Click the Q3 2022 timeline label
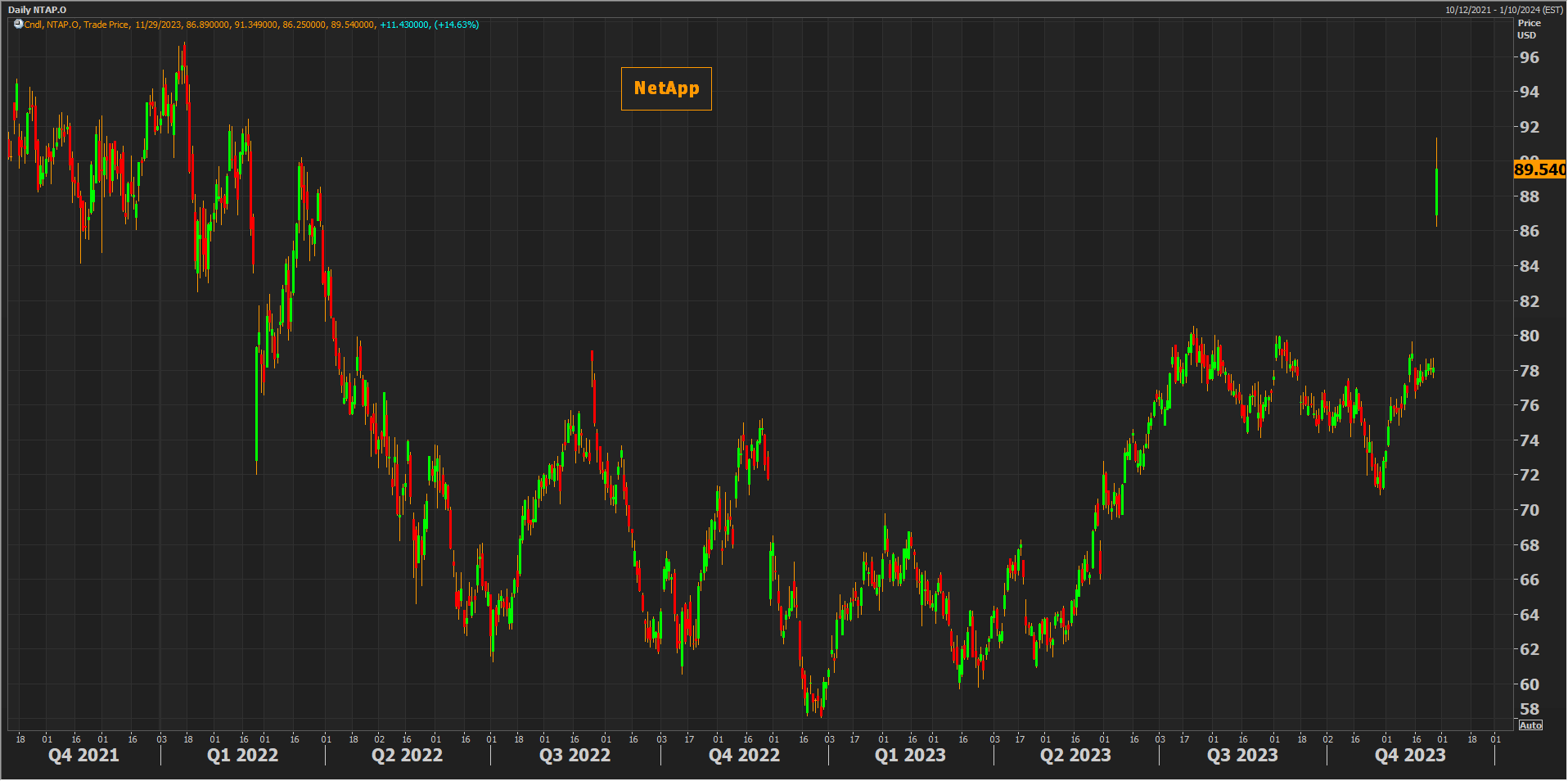 pyautogui.click(x=574, y=756)
